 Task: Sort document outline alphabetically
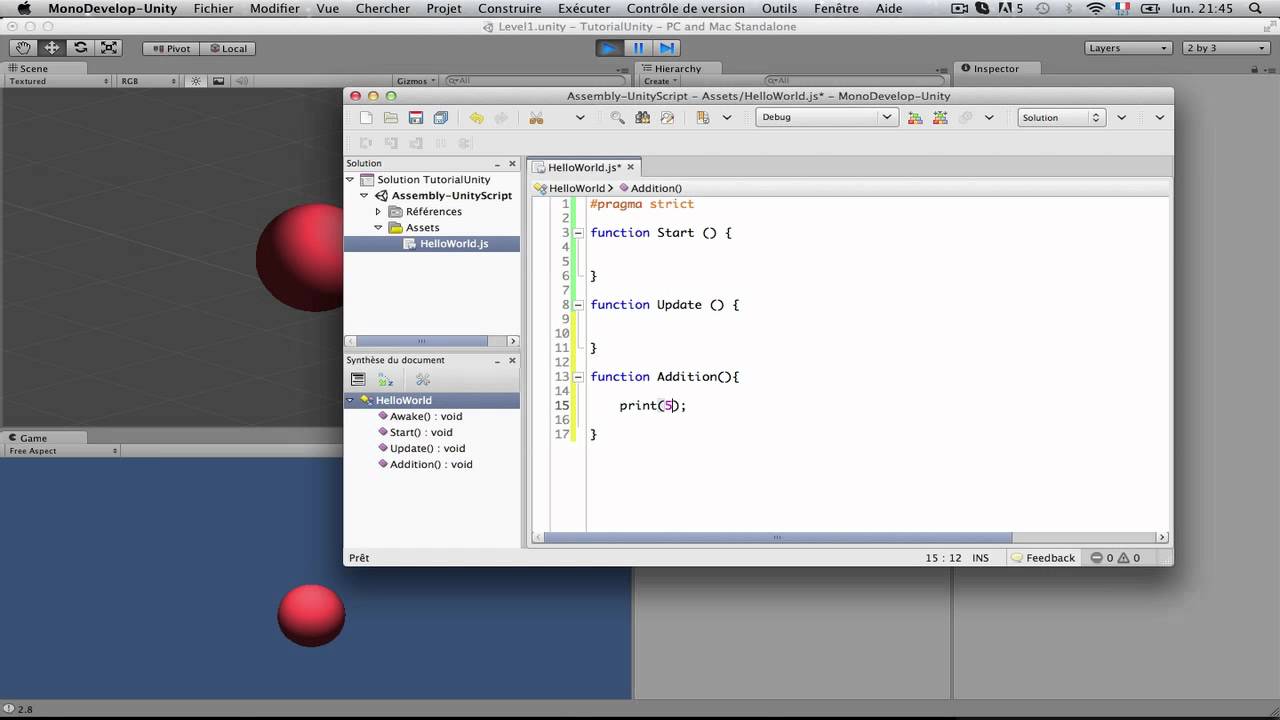coord(386,380)
